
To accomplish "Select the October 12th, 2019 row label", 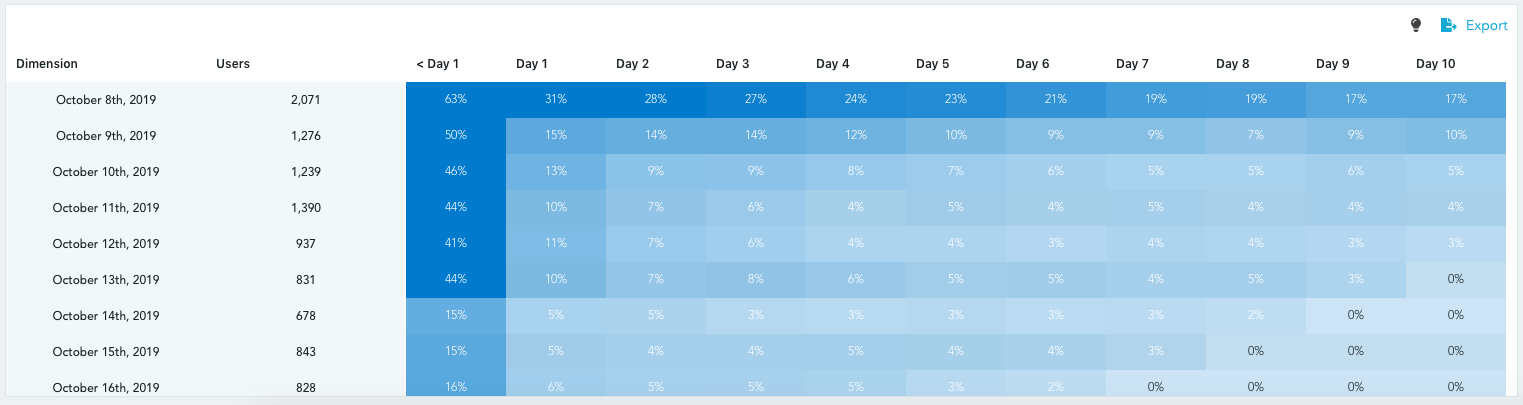I will point(106,244).
